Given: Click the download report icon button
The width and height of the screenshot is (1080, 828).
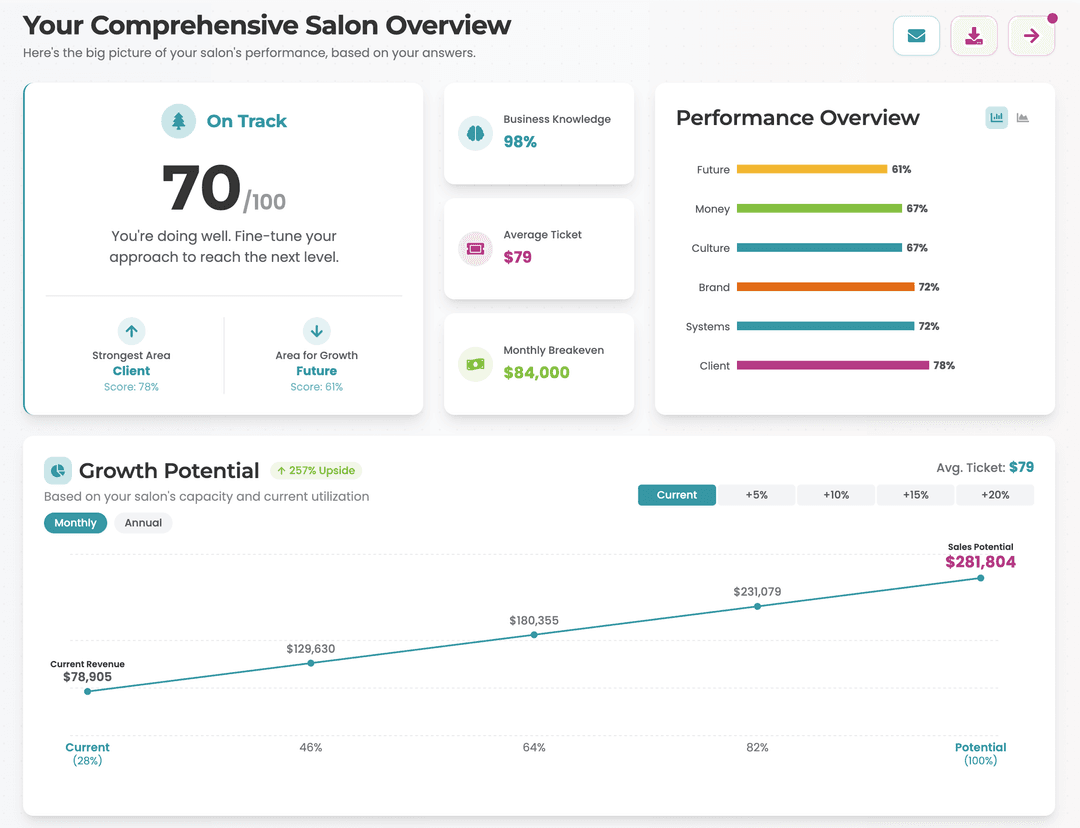Looking at the screenshot, I should tap(974, 36).
